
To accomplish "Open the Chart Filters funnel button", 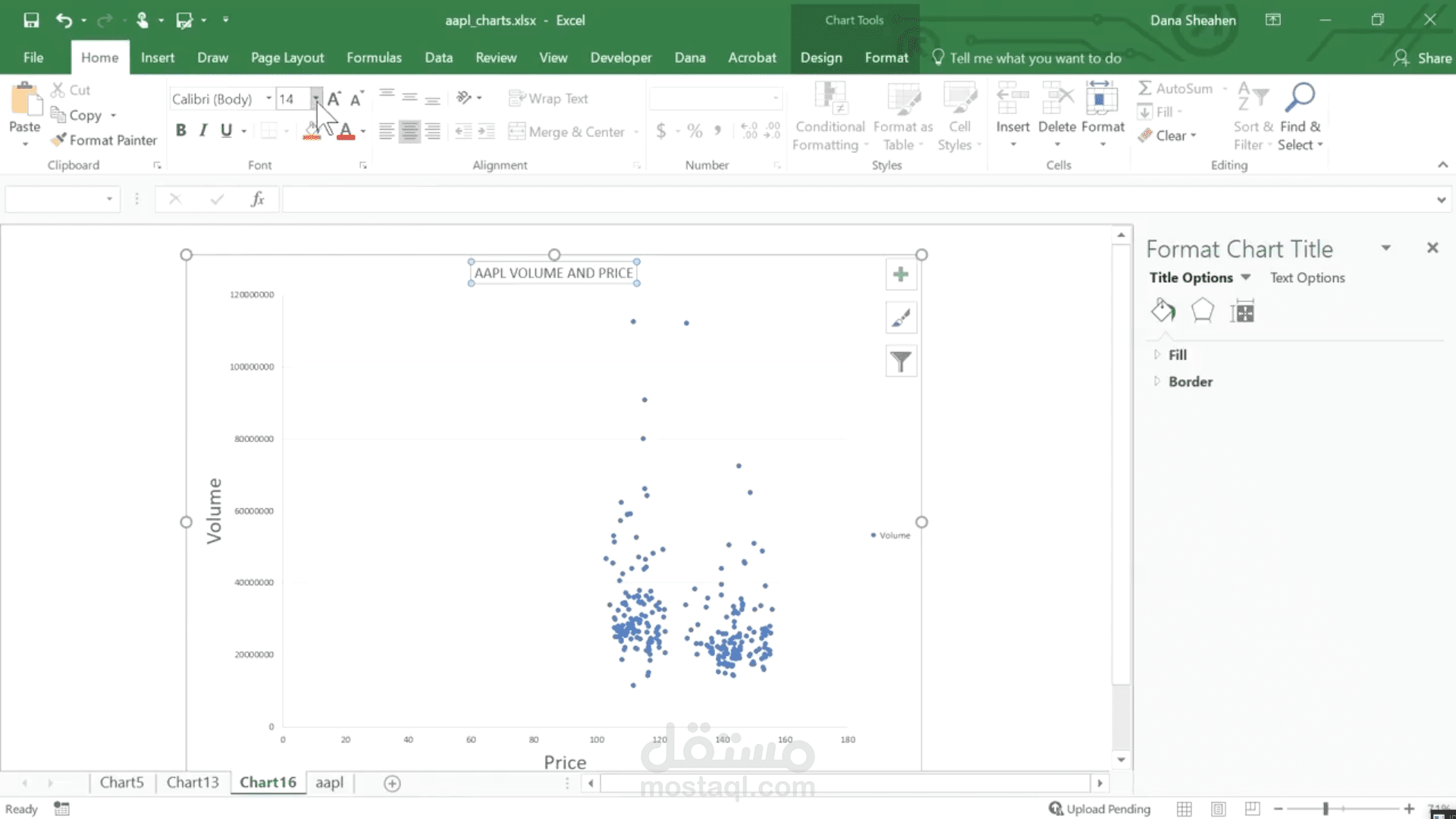I will (x=901, y=362).
